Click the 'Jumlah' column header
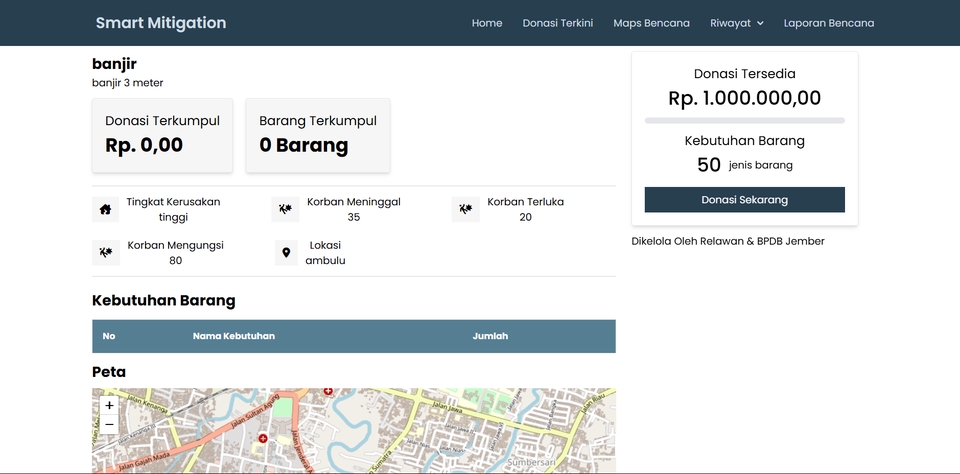The width and height of the screenshot is (960, 474). click(490, 336)
